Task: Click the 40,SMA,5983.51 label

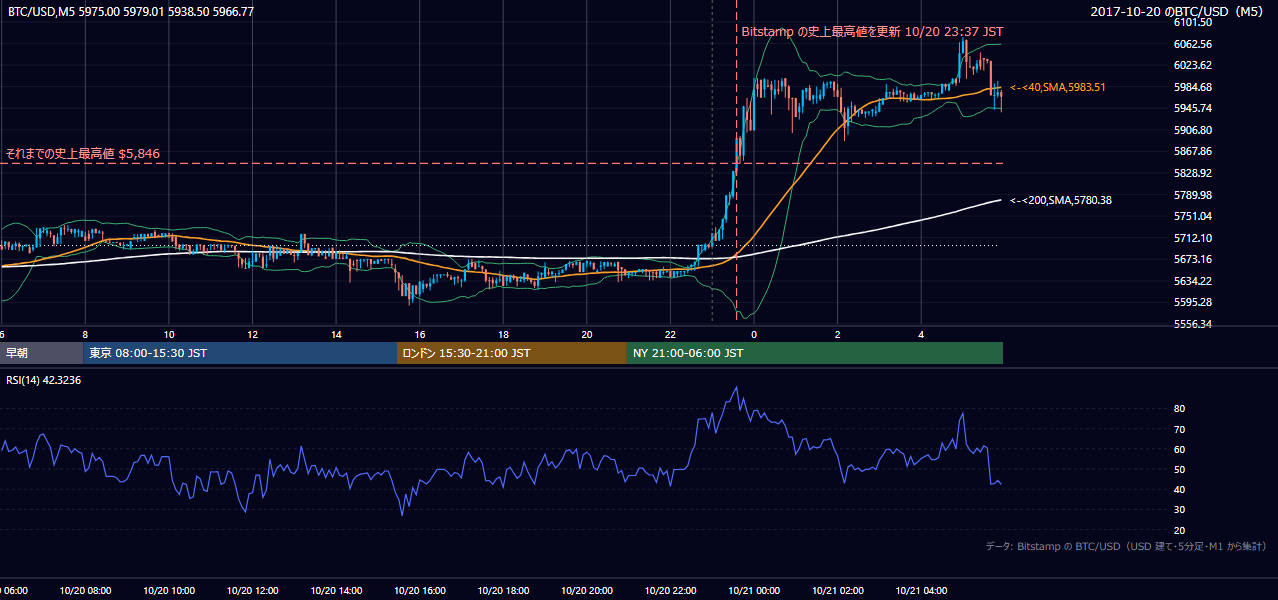Action: point(1058,87)
